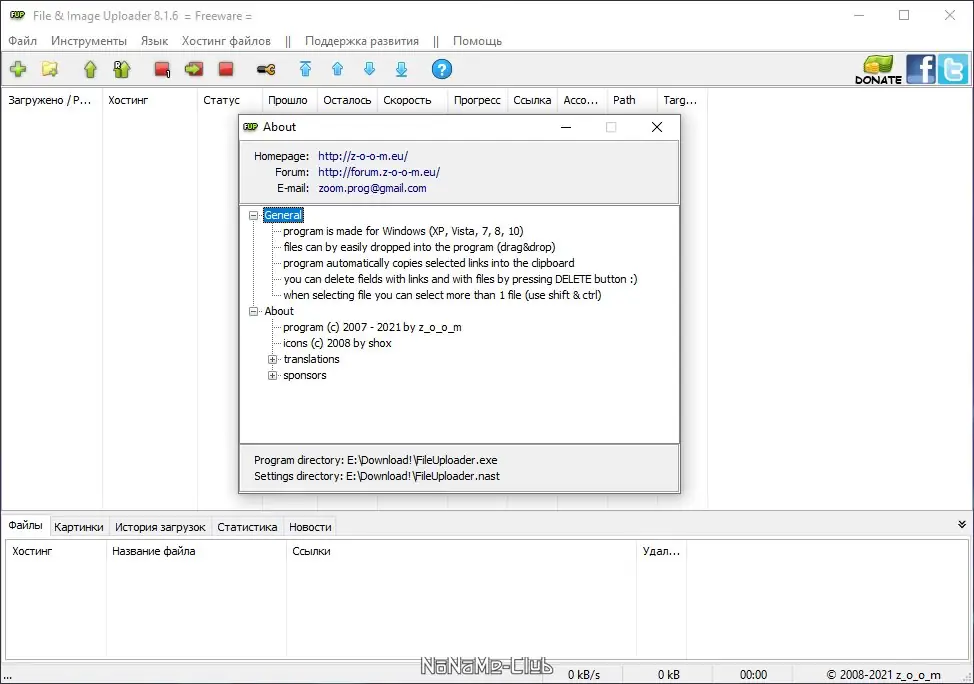Viewport: 974px width, 684px height.
Task: Switch to the История загрузок tab
Action: point(160,527)
